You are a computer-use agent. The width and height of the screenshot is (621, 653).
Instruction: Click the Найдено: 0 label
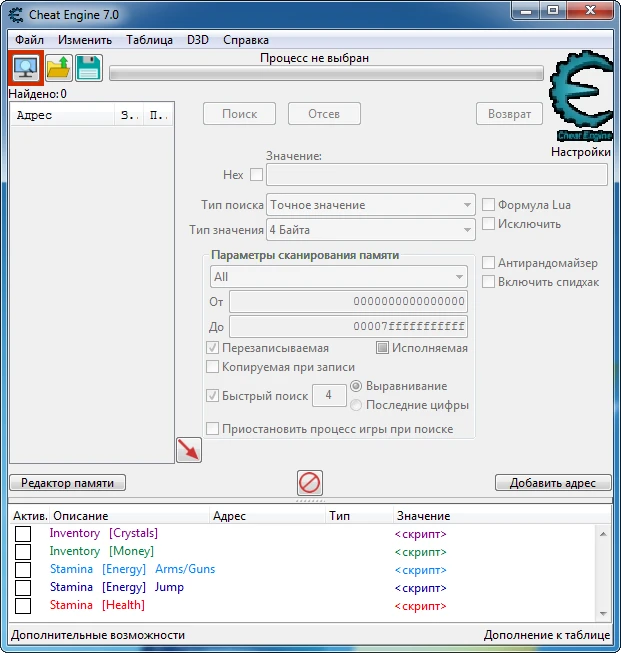37,94
